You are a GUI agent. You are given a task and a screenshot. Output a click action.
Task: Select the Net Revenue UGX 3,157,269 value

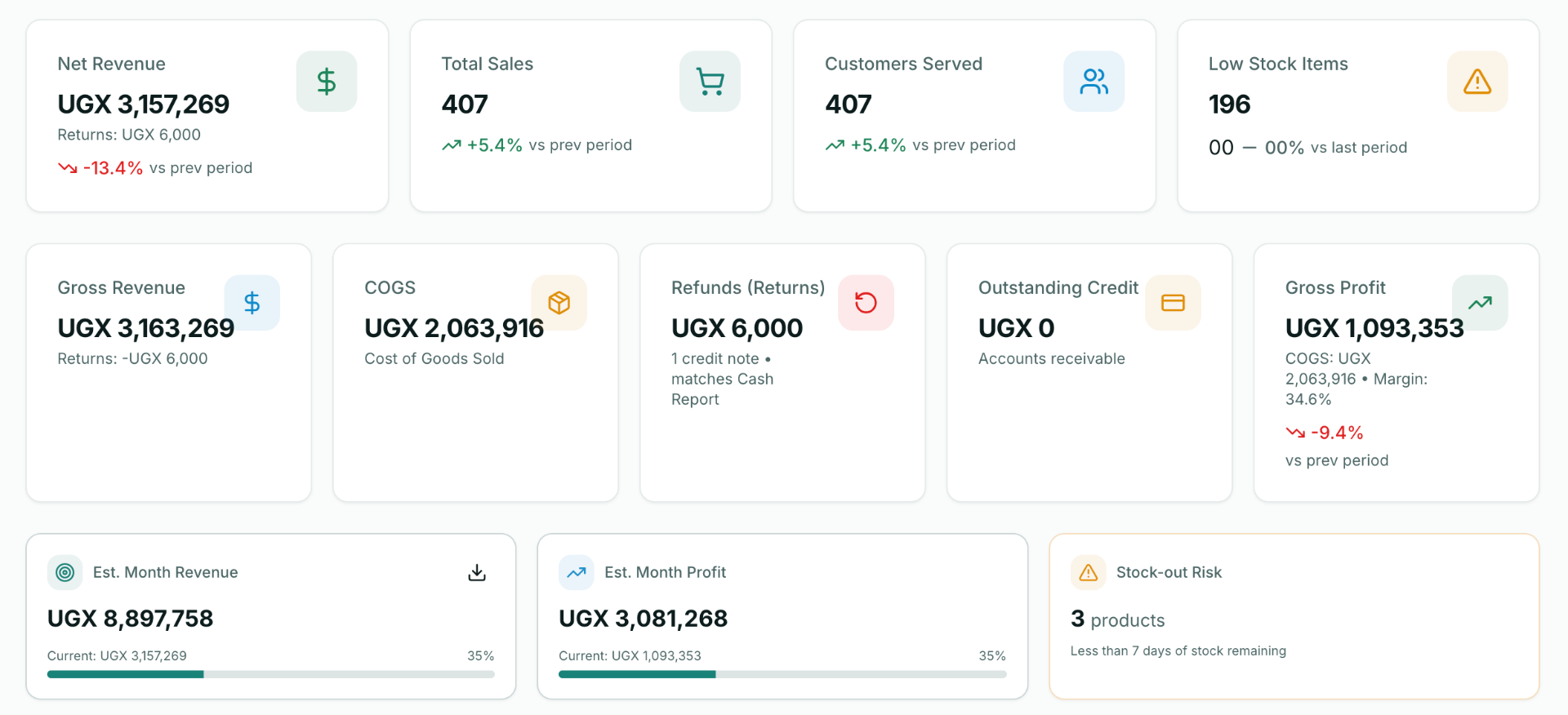tap(144, 104)
